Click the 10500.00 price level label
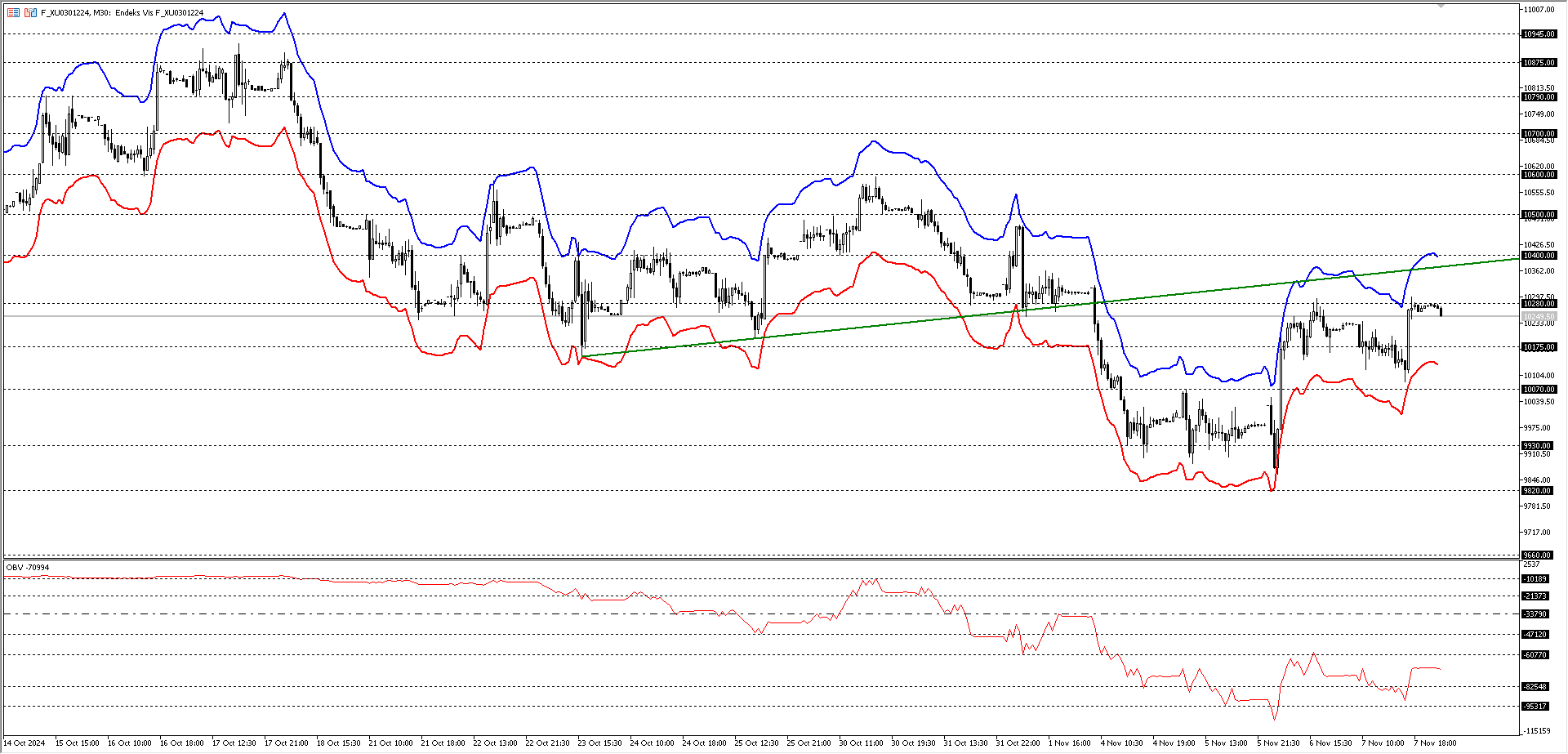 tap(1539, 215)
